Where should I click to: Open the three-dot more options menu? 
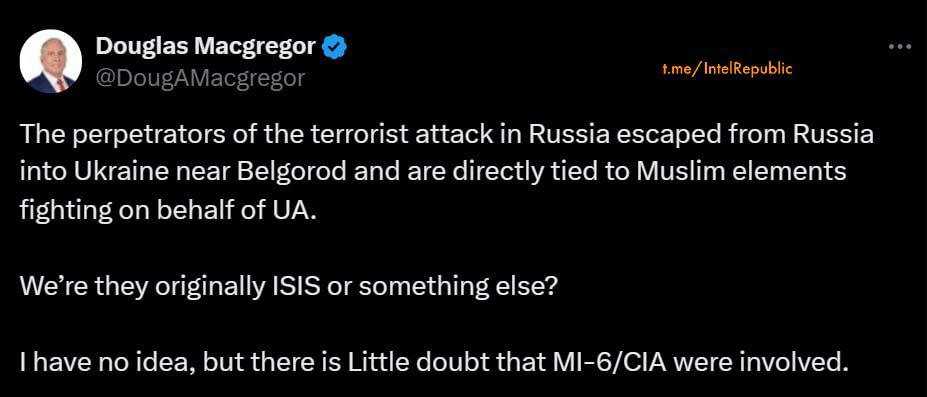[x=900, y=46]
